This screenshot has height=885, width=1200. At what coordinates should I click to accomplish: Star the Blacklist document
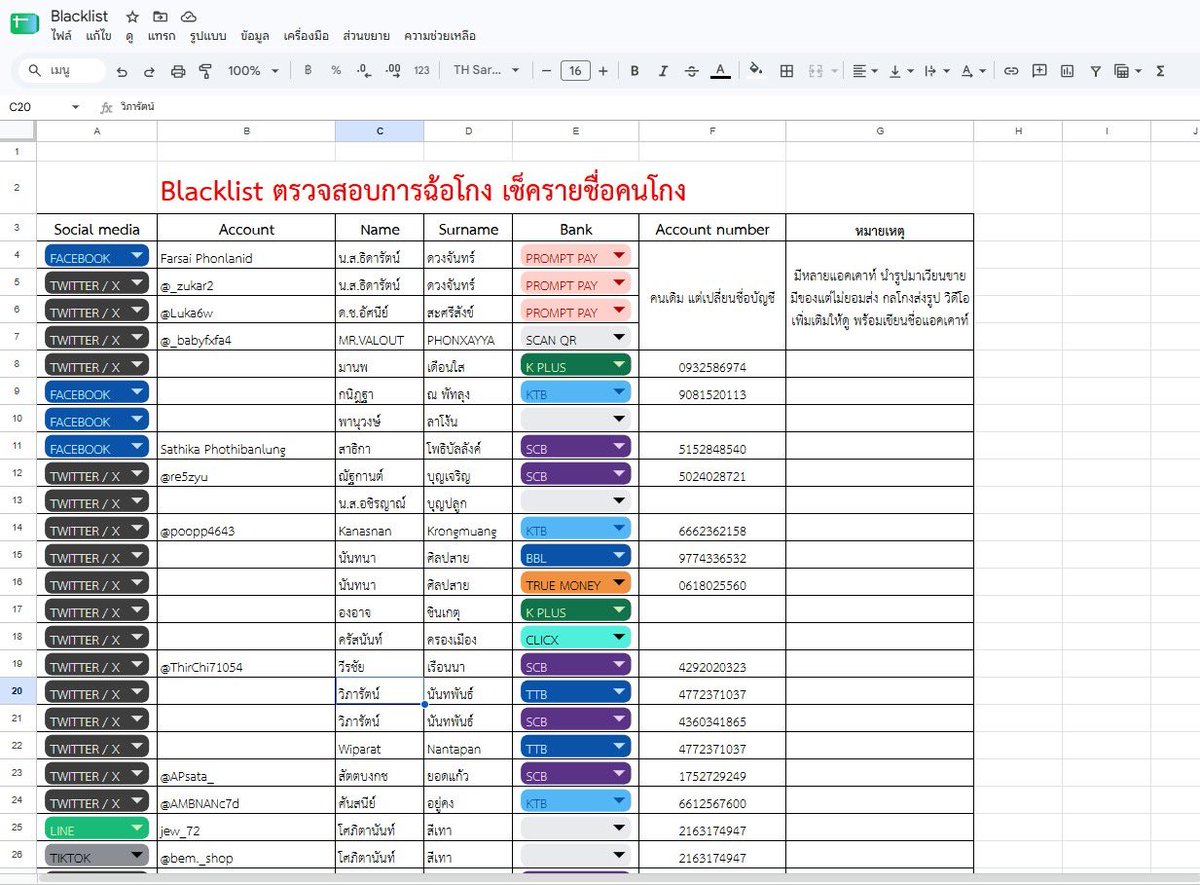[133, 17]
